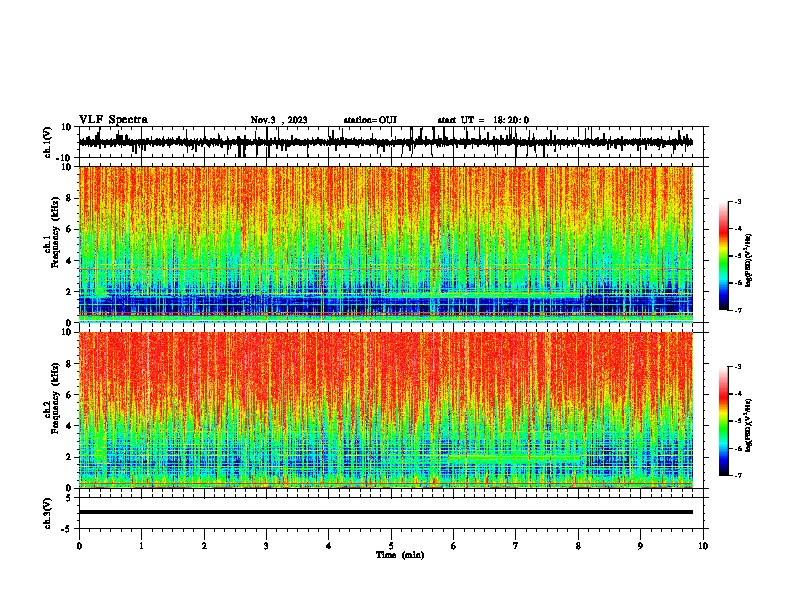Click tick label "9" on the time axis
Viewport: 792px width, 612px height.
tap(640, 546)
